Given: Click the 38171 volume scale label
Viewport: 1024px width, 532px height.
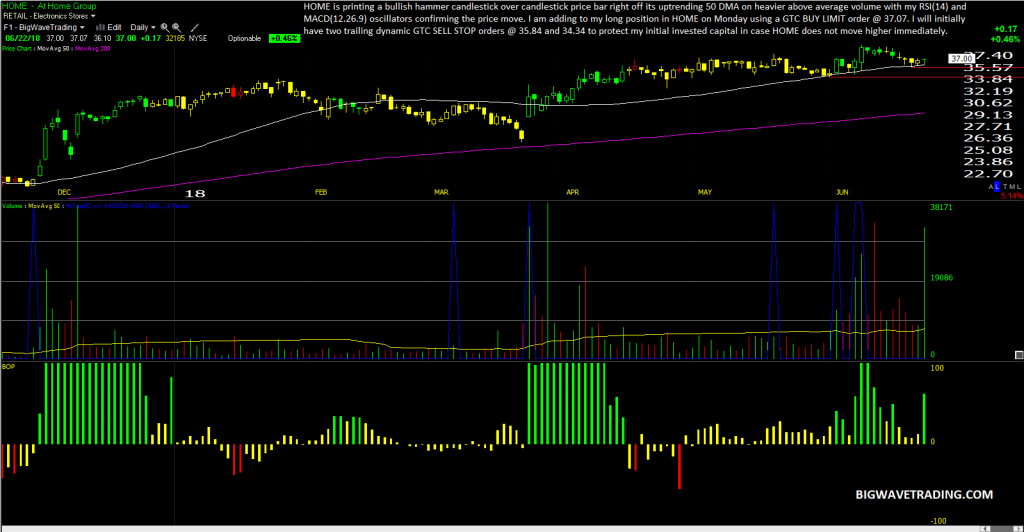Looking at the screenshot, I should point(941,207).
